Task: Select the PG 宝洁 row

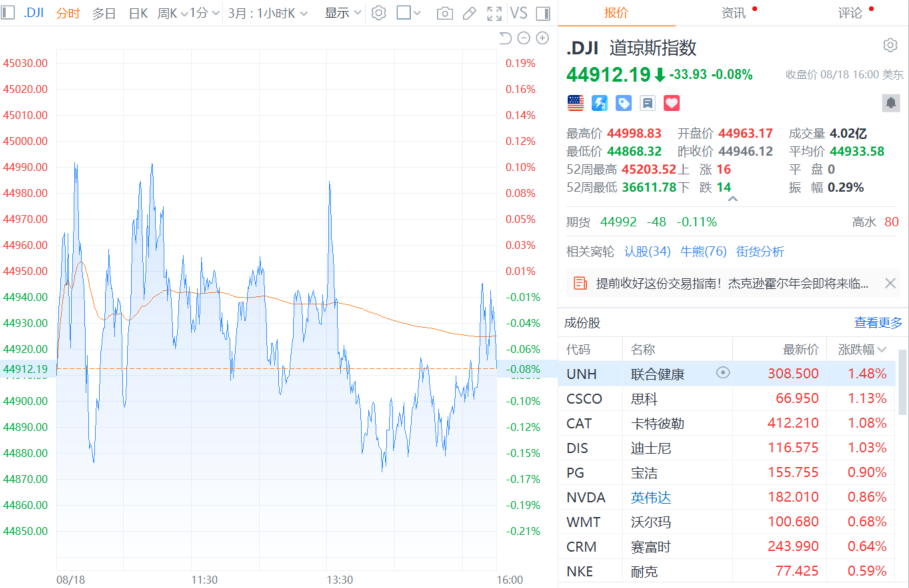Action: click(x=727, y=473)
